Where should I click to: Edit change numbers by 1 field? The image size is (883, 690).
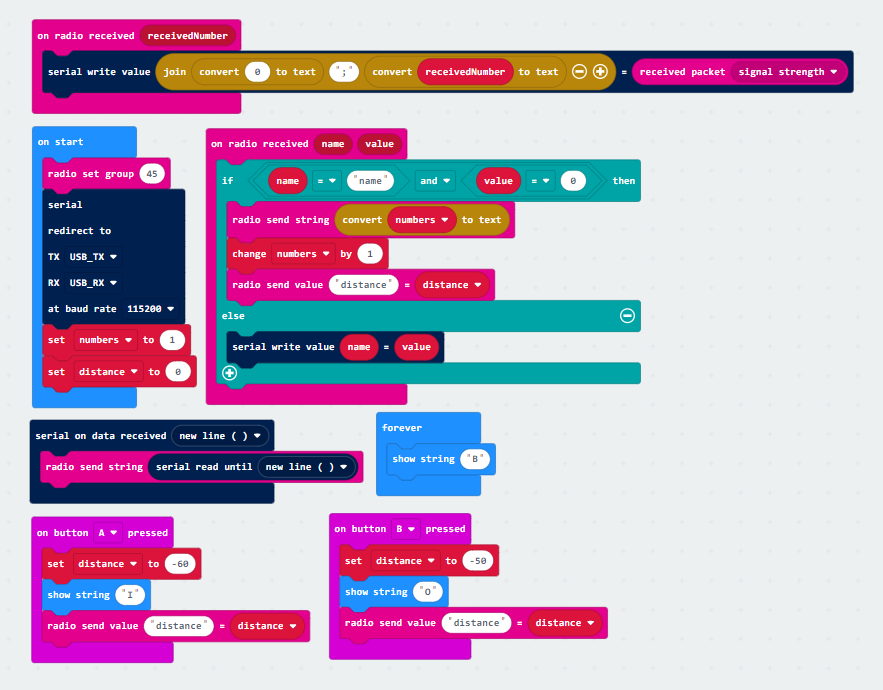point(370,254)
